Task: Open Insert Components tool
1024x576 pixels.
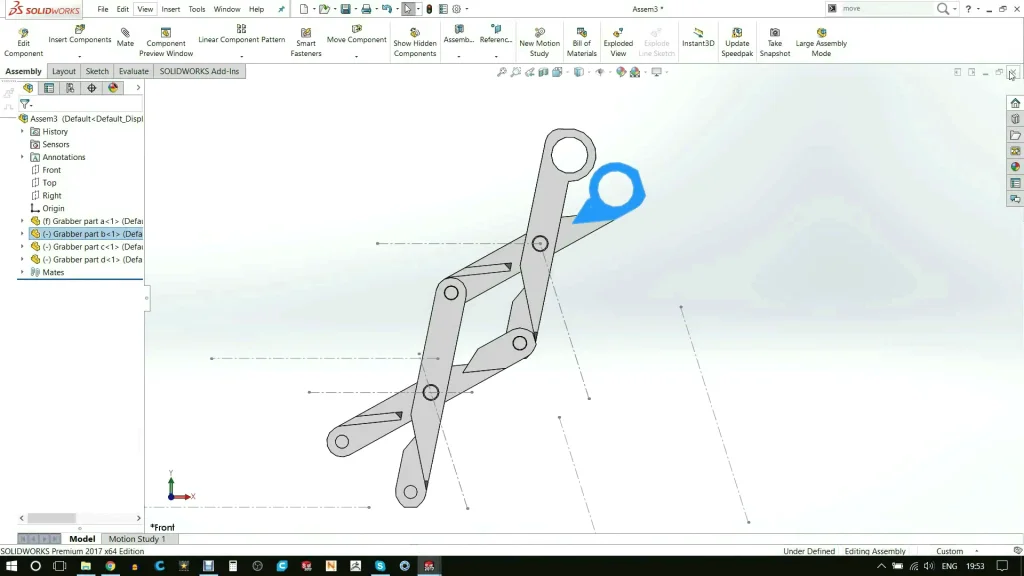Action: click(x=80, y=35)
